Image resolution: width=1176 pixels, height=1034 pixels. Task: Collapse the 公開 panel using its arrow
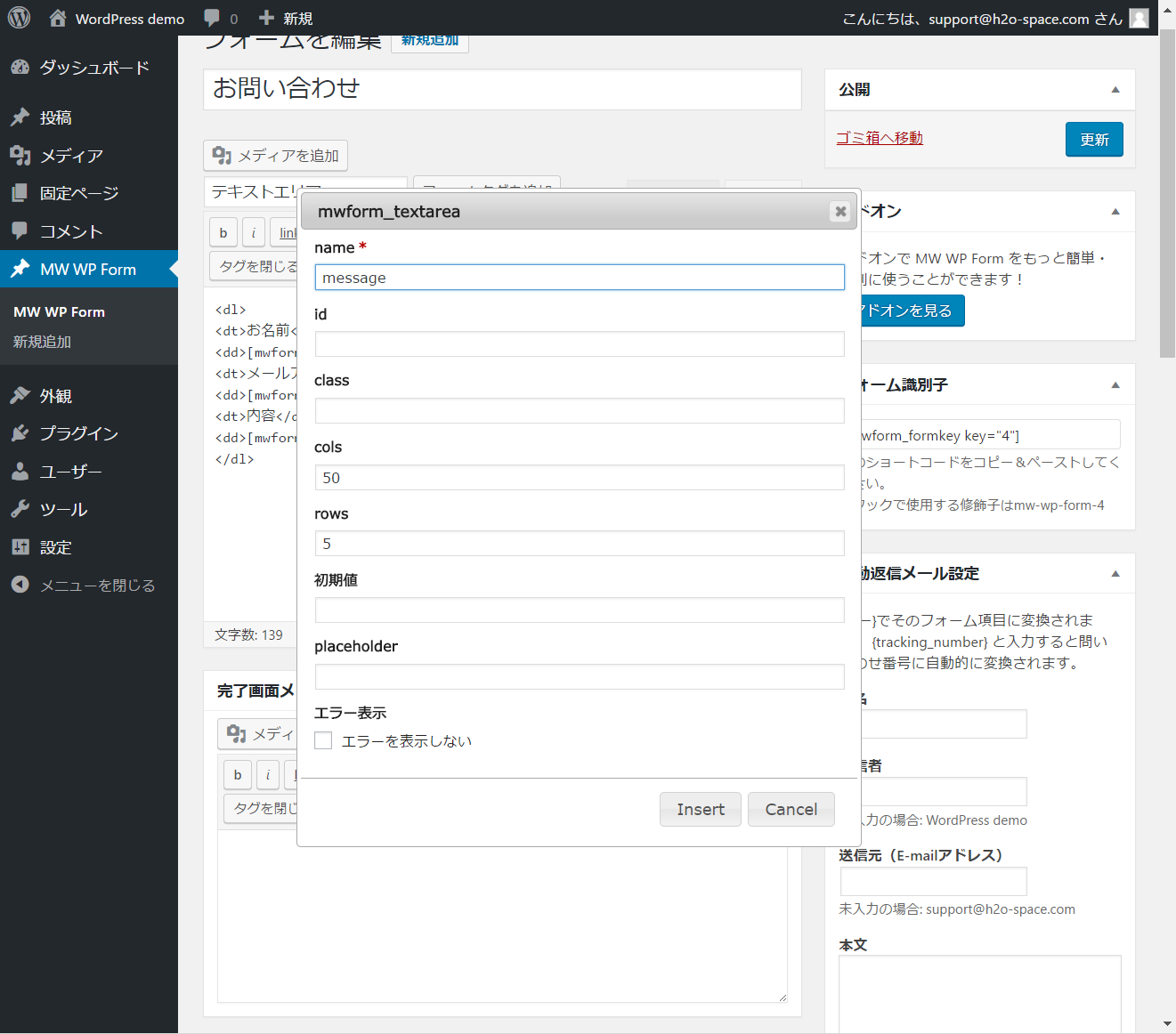[1115, 90]
